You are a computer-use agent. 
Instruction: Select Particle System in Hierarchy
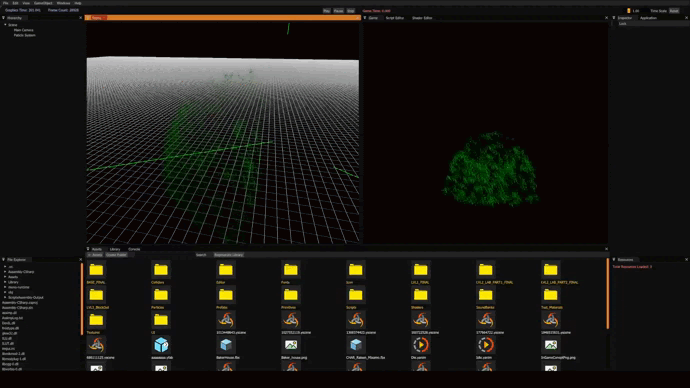coord(24,35)
